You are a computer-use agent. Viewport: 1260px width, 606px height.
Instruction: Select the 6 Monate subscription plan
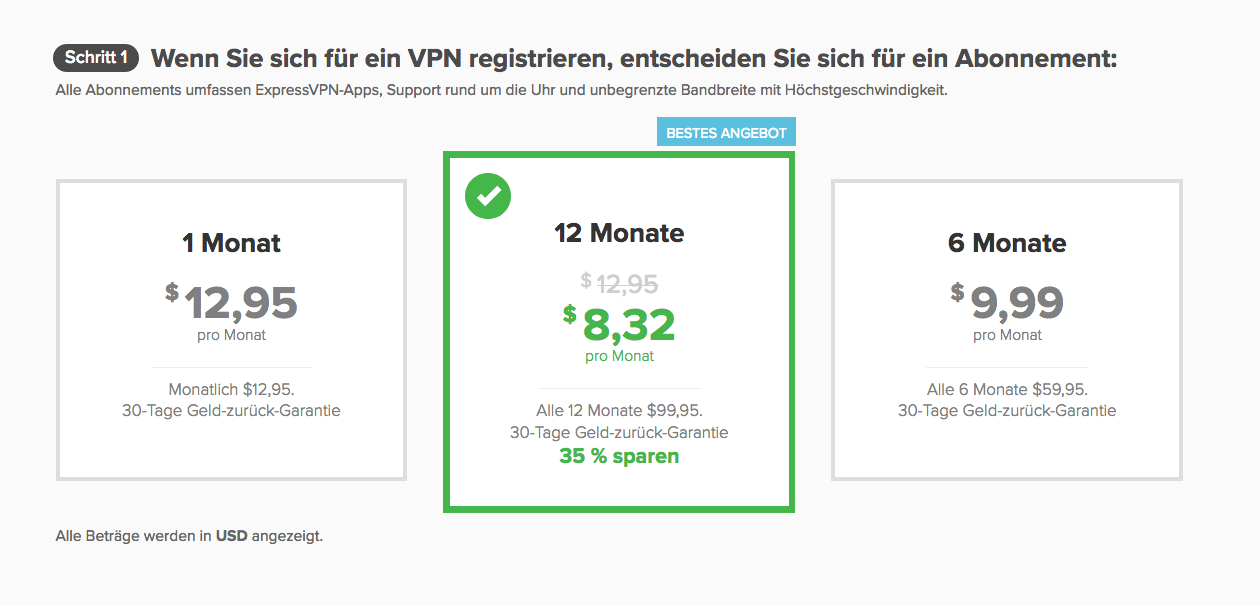1007,330
